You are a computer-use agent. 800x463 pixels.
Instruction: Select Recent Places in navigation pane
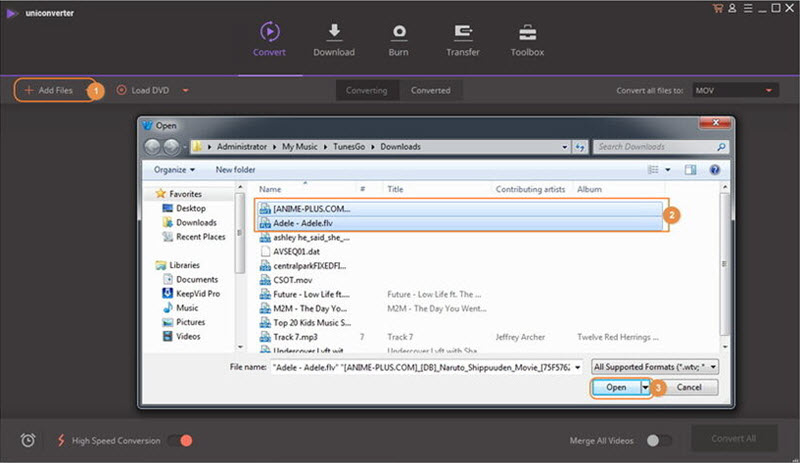click(194, 237)
